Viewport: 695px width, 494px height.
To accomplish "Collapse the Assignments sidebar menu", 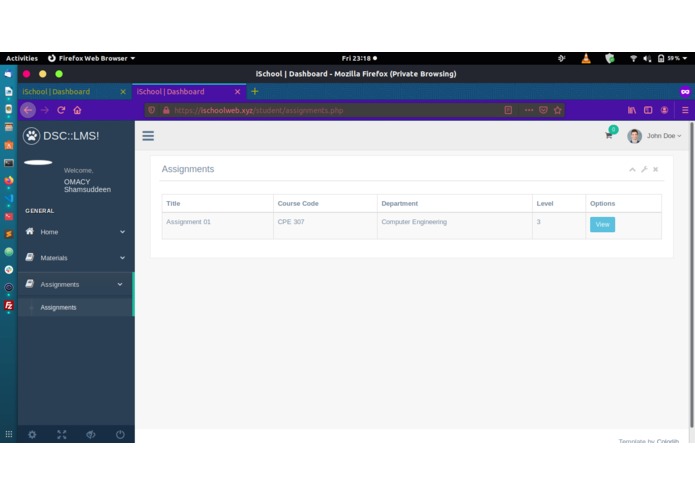I will [x=75, y=284].
